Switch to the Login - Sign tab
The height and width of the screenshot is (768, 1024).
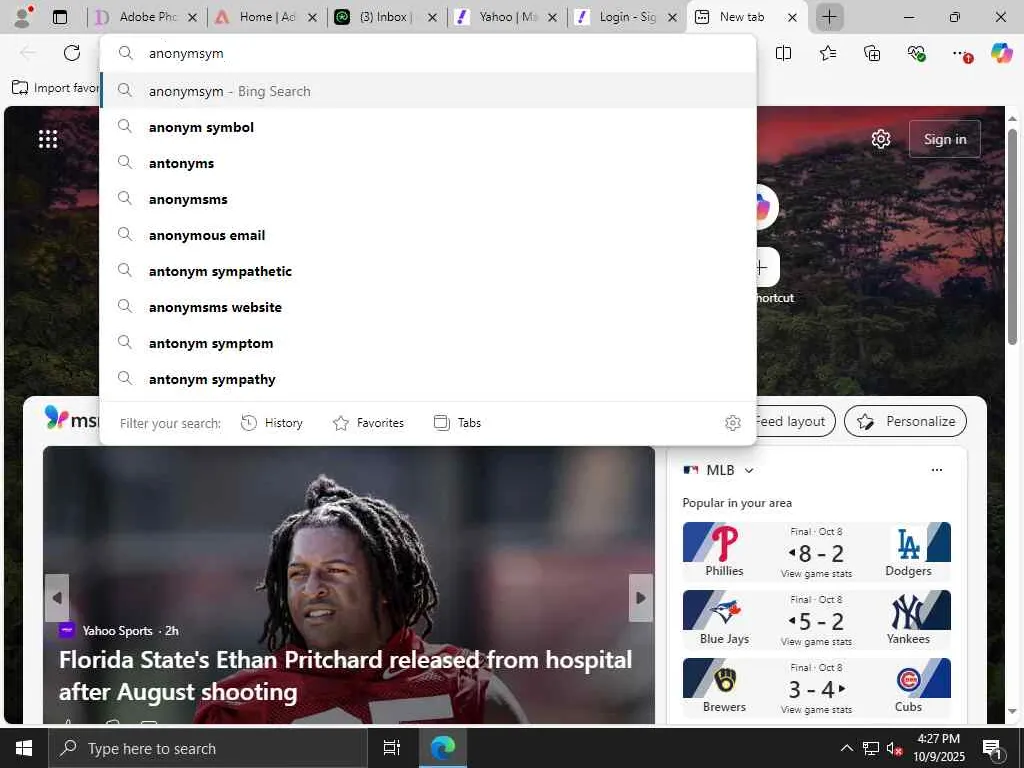point(627,17)
